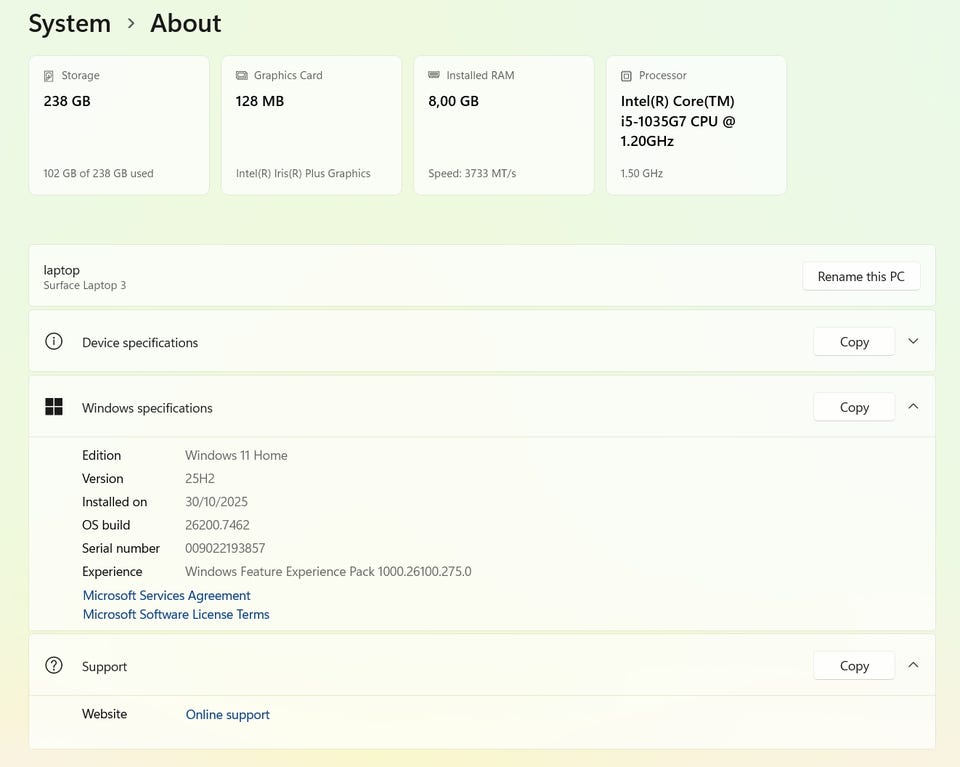Click the Device specifications info icon

[x=54, y=342]
